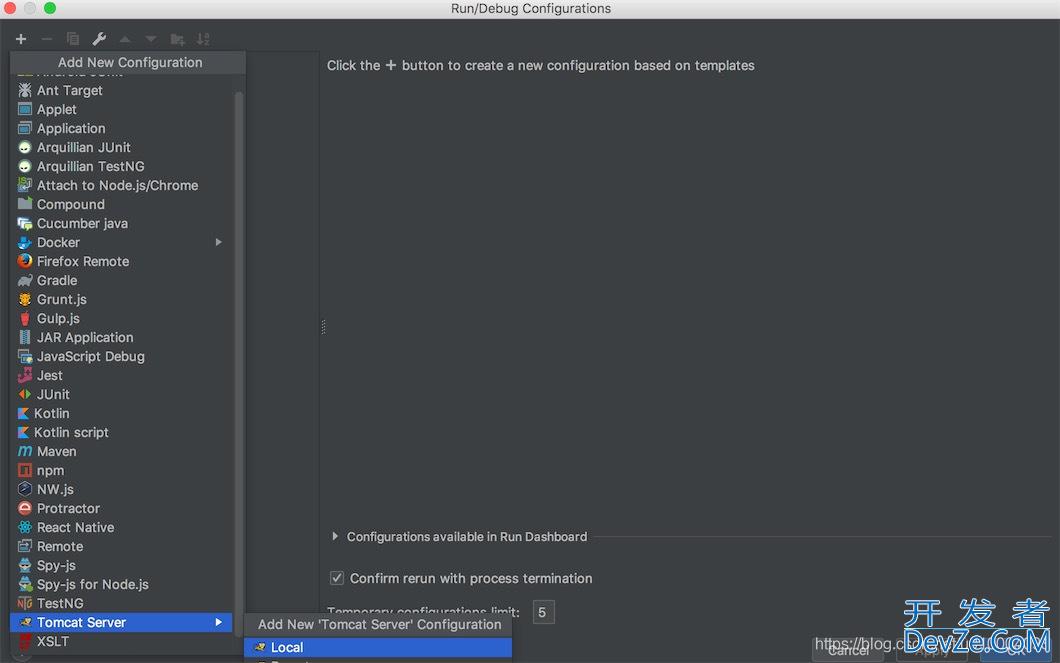
Task: Click the Spy-js spy icon
Action: pyautogui.click(x=25, y=565)
